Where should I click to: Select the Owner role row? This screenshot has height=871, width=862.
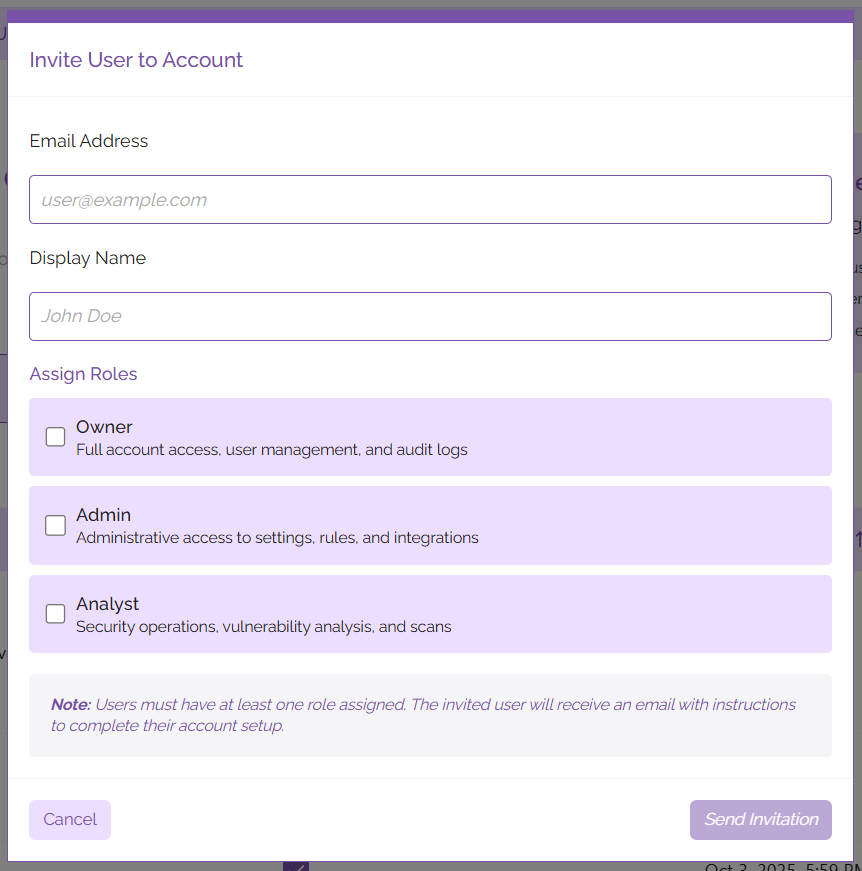[x=430, y=437]
